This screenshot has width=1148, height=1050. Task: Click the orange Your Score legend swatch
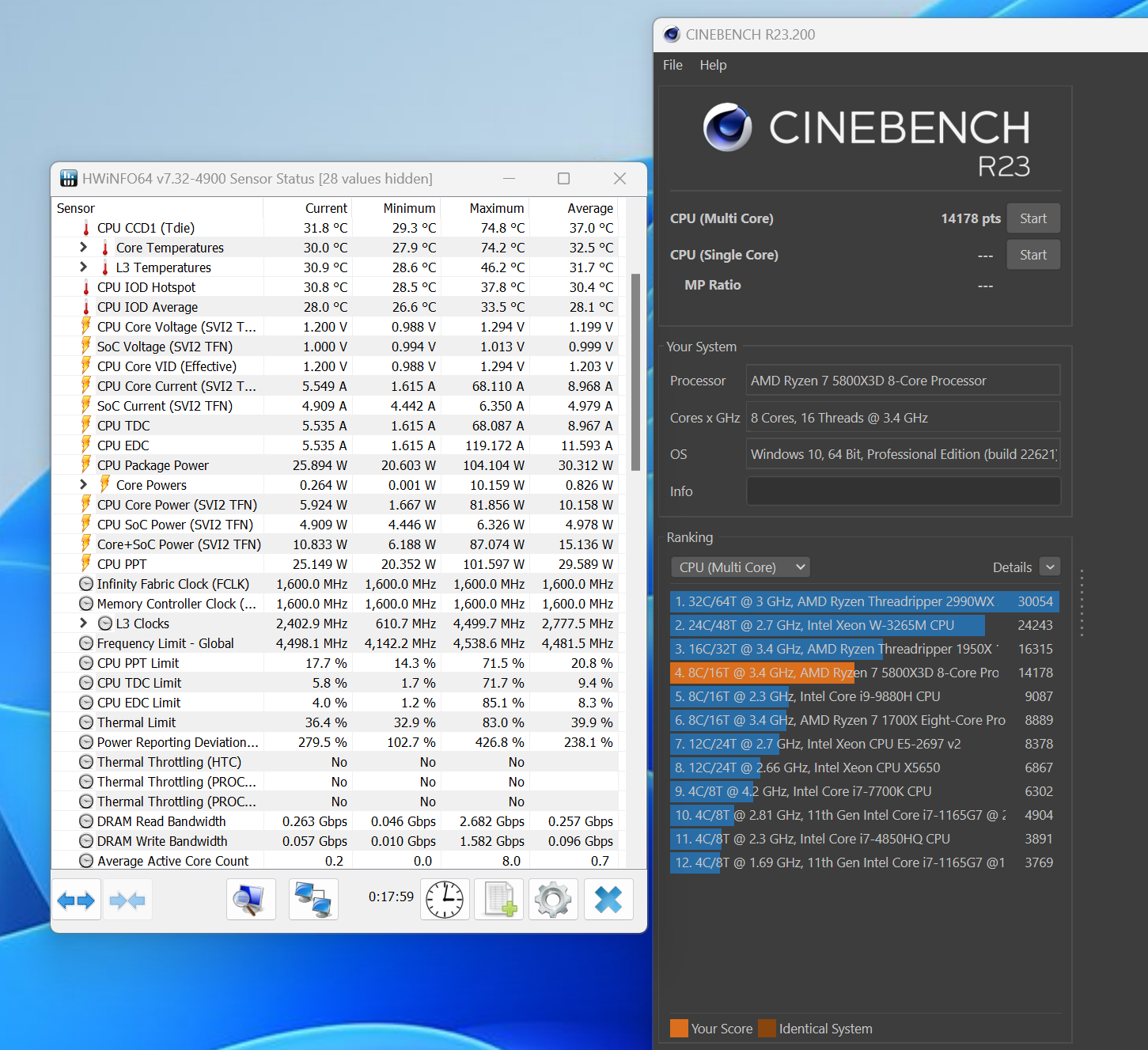click(679, 1028)
